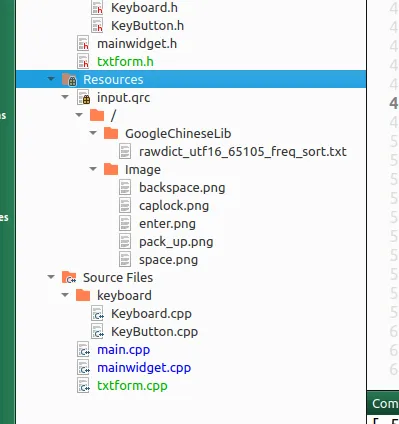The width and height of the screenshot is (399, 424).
Task: Click the Resources locked folder icon
Action: (x=69, y=80)
